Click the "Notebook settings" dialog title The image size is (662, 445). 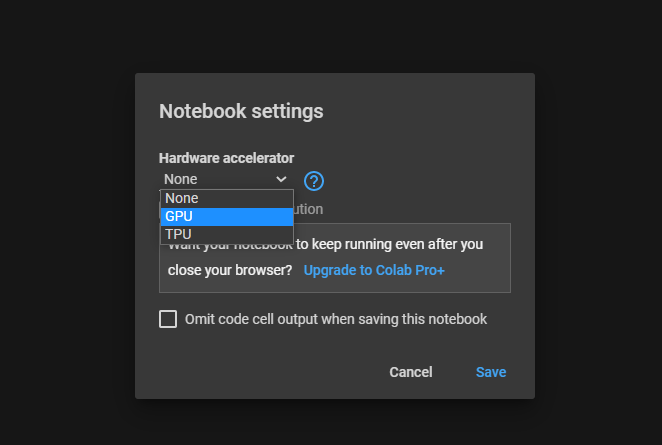click(241, 110)
